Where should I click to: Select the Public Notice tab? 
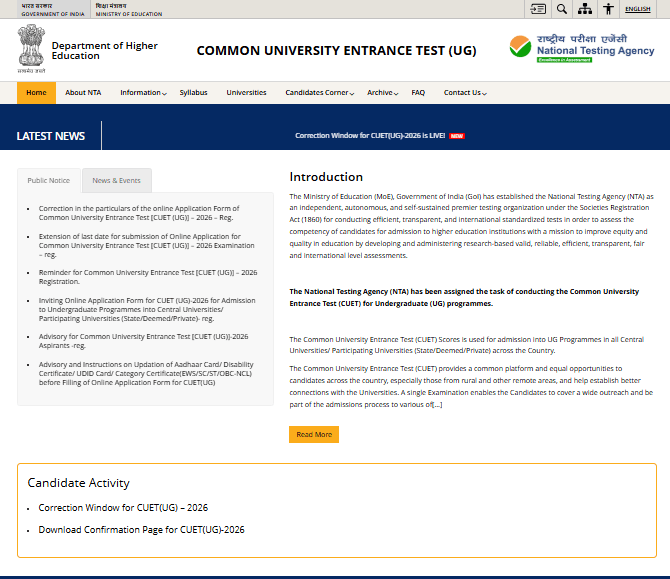(x=49, y=180)
